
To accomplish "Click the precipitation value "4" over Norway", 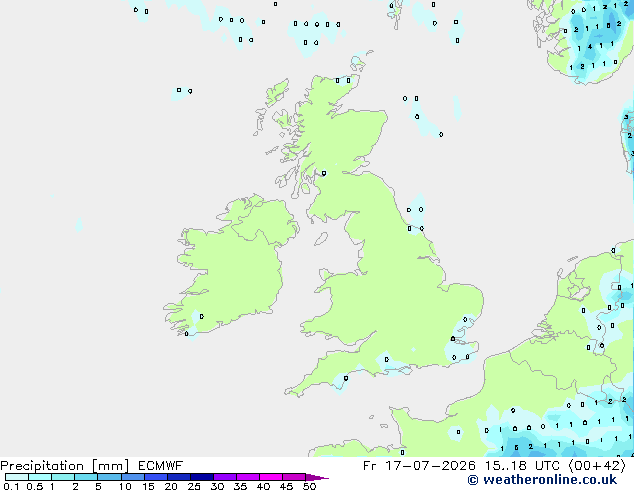I will (x=590, y=47).
